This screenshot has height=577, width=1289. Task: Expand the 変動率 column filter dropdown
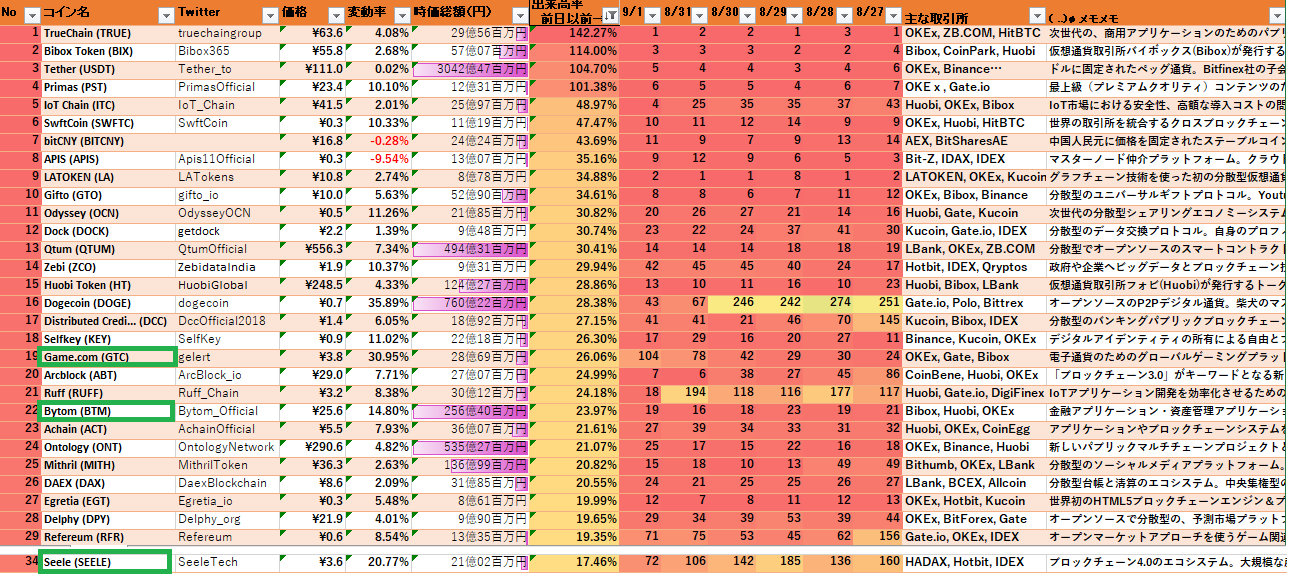(x=400, y=15)
